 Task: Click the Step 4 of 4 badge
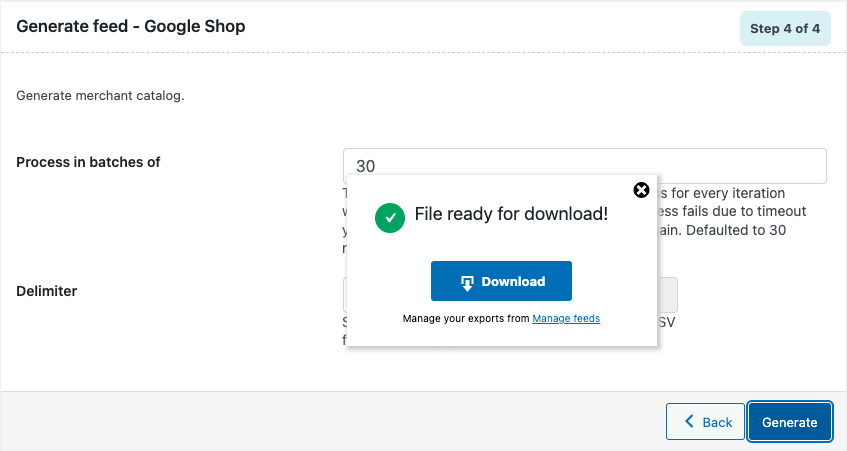coord(785,29)
